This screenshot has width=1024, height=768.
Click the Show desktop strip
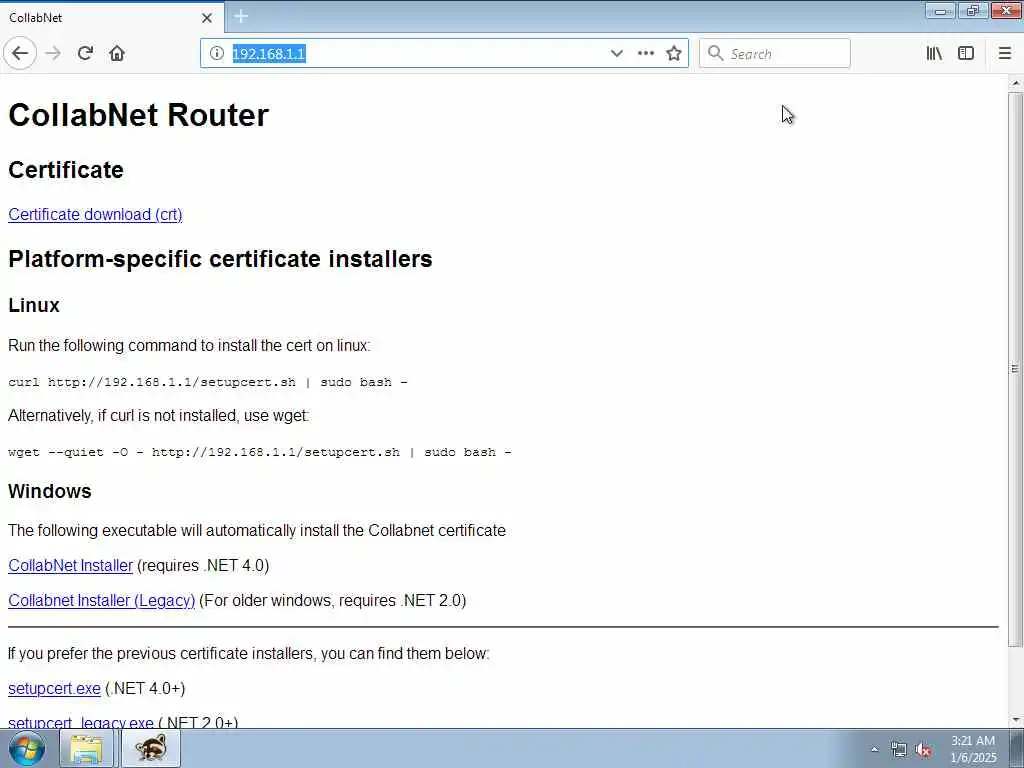1017,748
